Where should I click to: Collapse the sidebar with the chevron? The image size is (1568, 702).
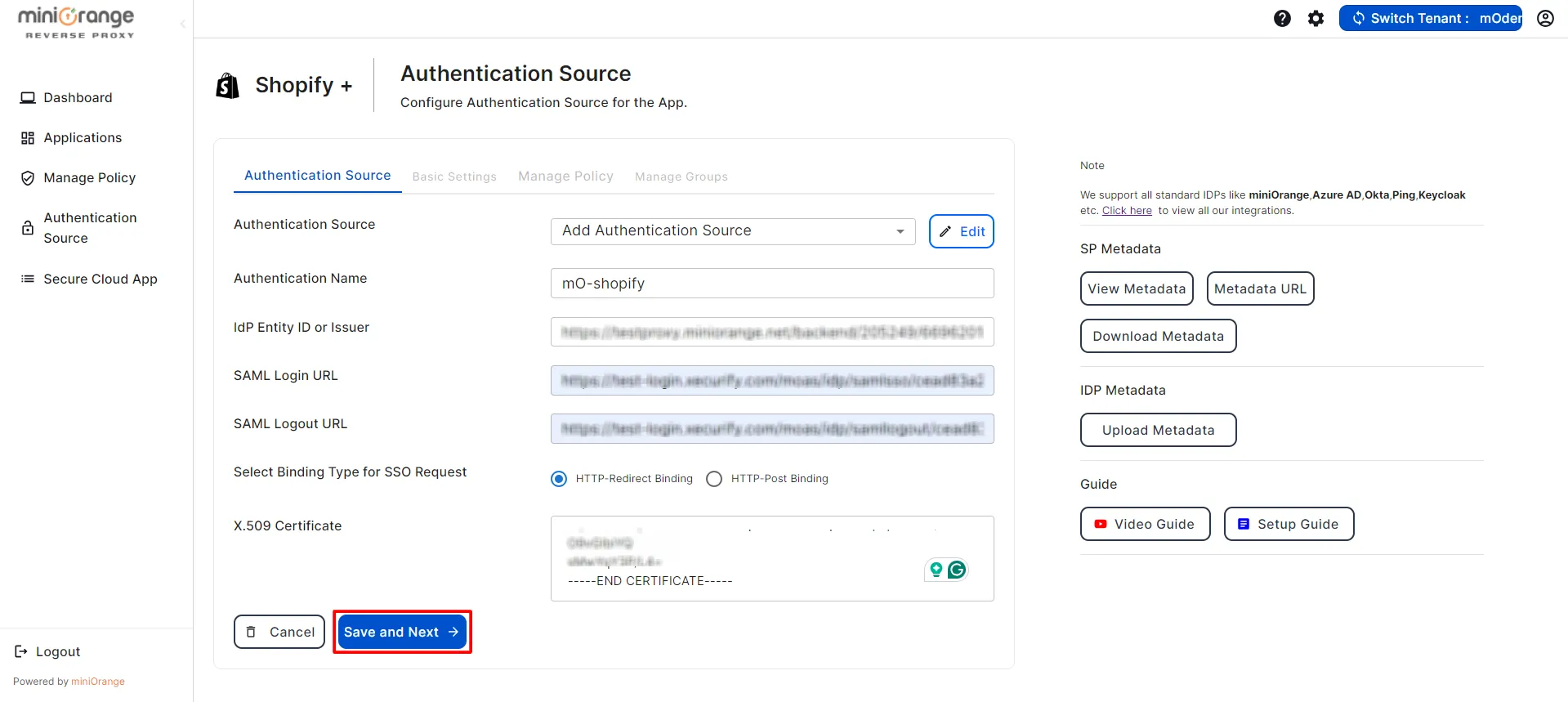coord(183,24)
